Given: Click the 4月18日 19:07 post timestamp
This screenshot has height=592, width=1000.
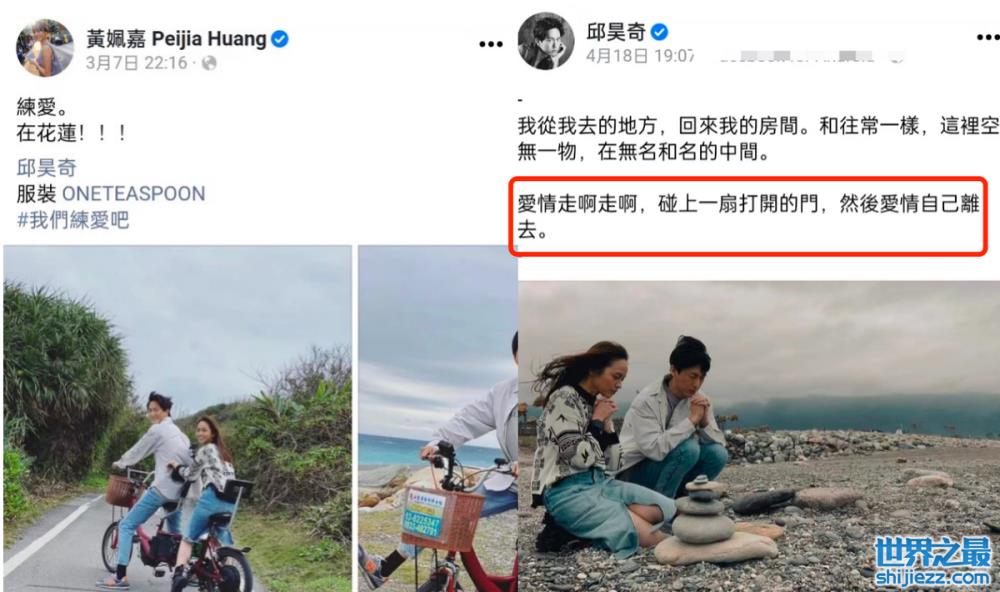Looking at the screenshot, I should click(640, 56).
